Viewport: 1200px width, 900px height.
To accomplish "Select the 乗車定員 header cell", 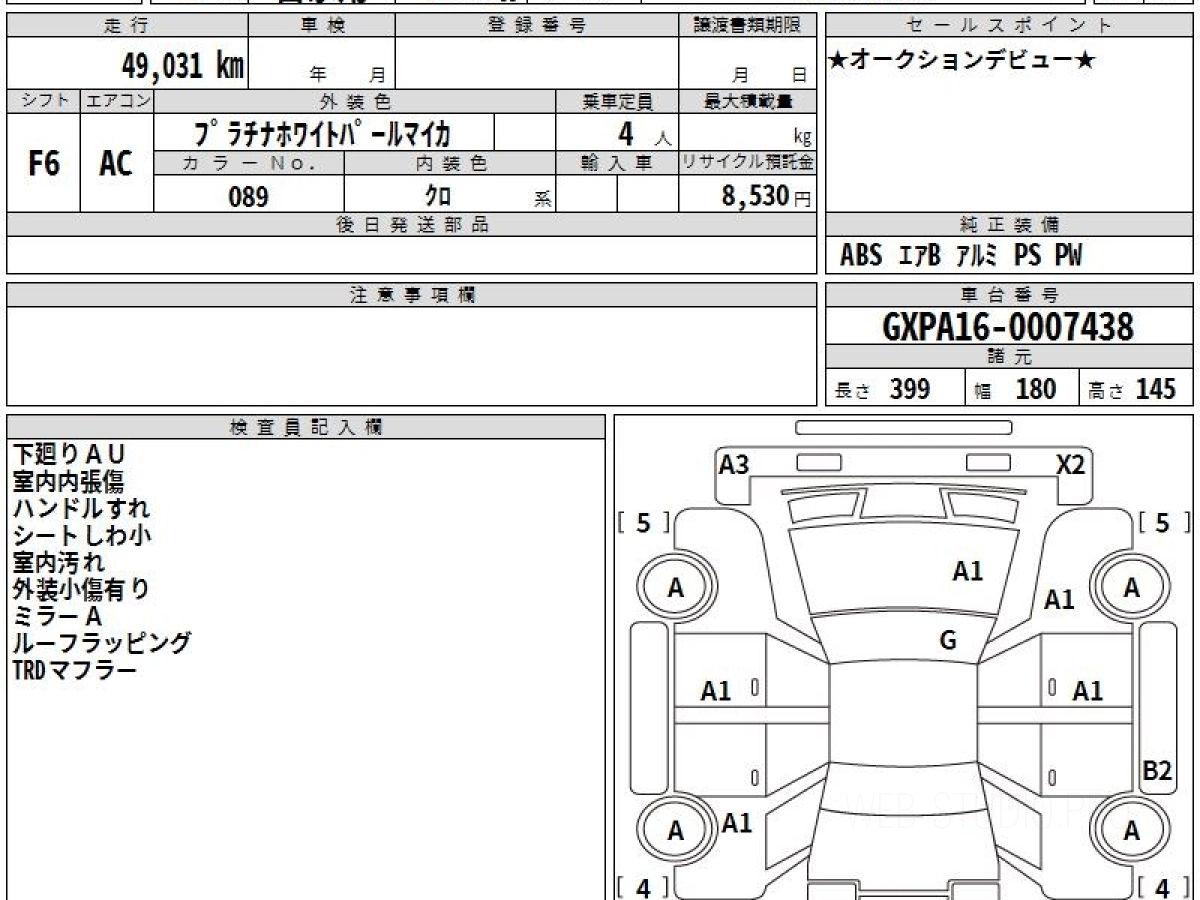I will click(x=617, y=101).
